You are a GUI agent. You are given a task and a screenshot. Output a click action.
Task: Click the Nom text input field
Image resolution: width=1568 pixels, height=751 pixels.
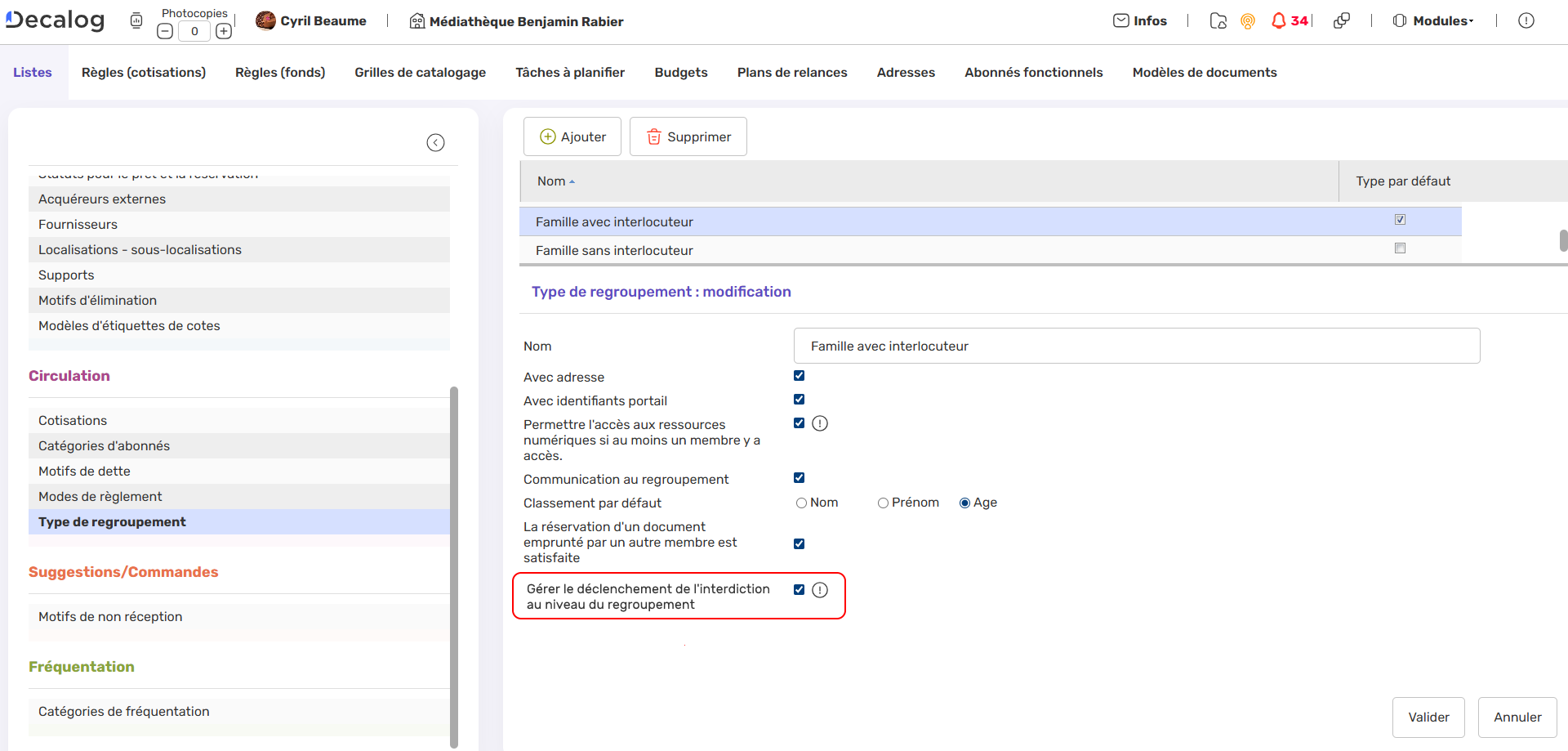1136,346
